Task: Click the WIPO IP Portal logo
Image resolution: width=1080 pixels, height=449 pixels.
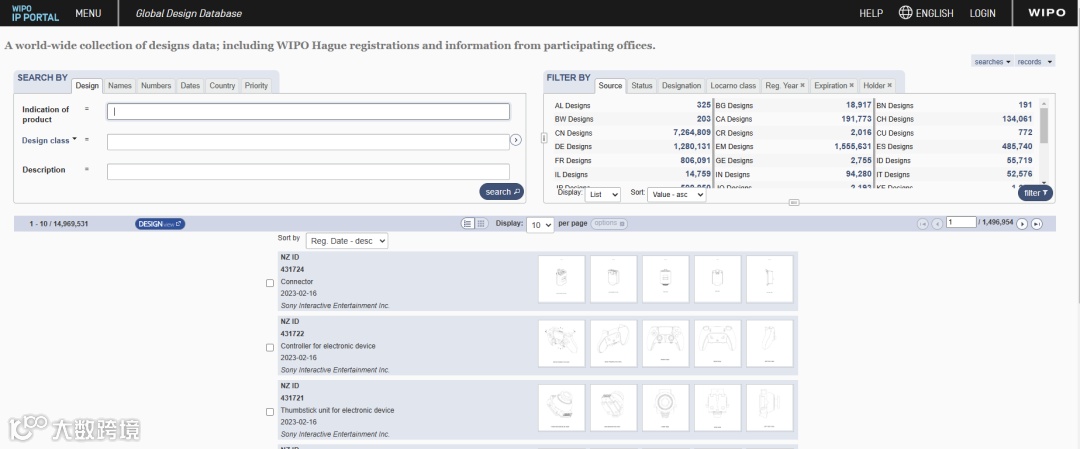Action: (x=35, y=12)
